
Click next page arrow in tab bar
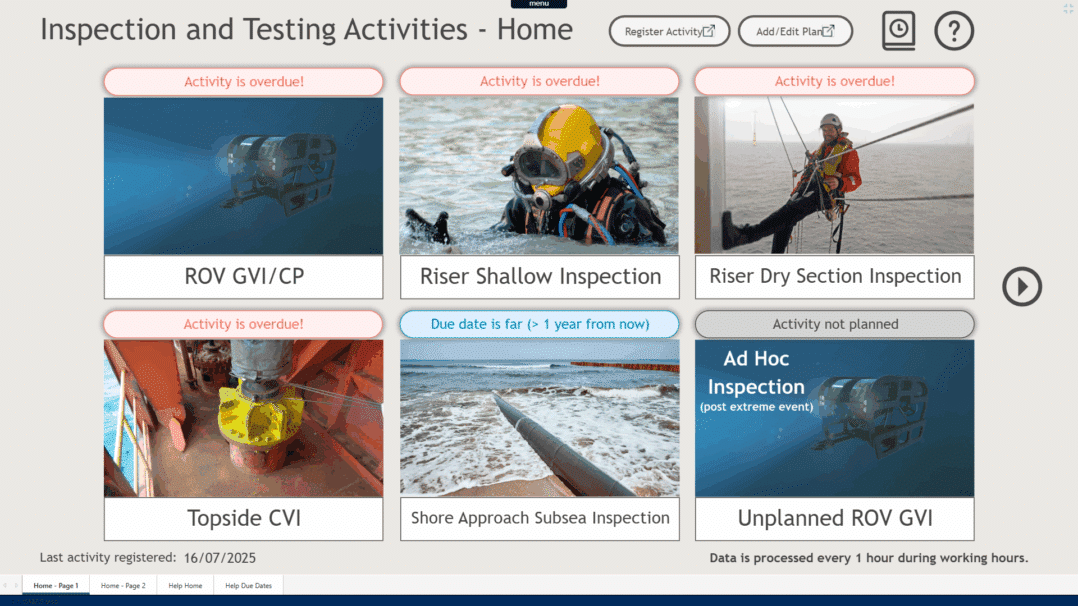click(16, 585)
